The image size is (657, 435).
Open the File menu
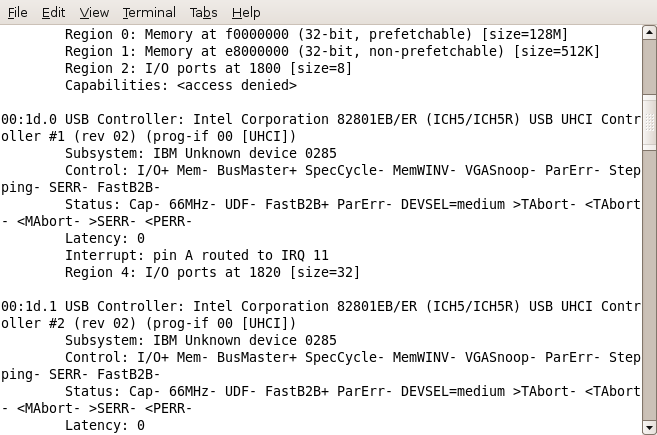point(18,13)
